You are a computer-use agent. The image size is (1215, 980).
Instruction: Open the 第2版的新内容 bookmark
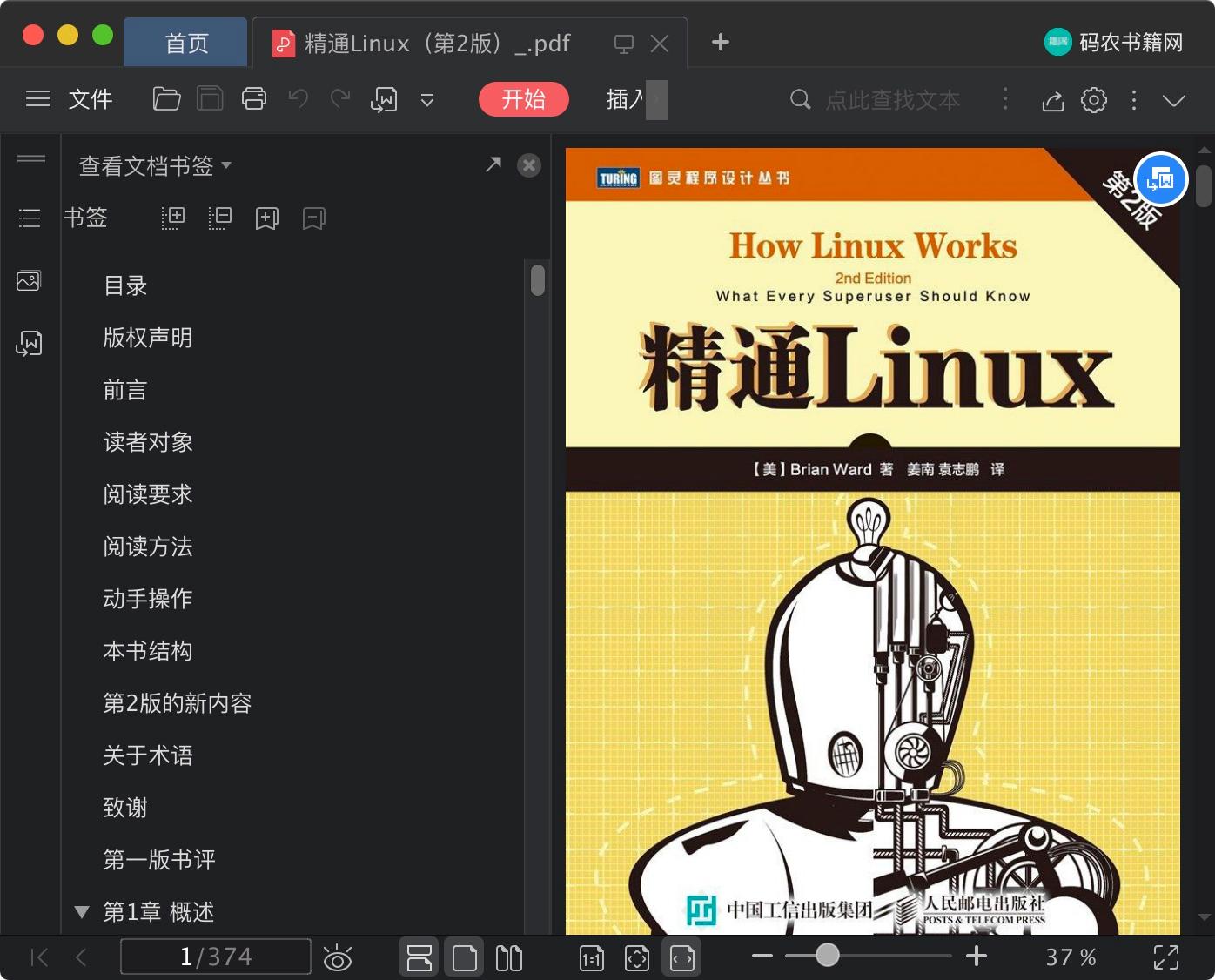pyautogui.click(x=178, y=703)
